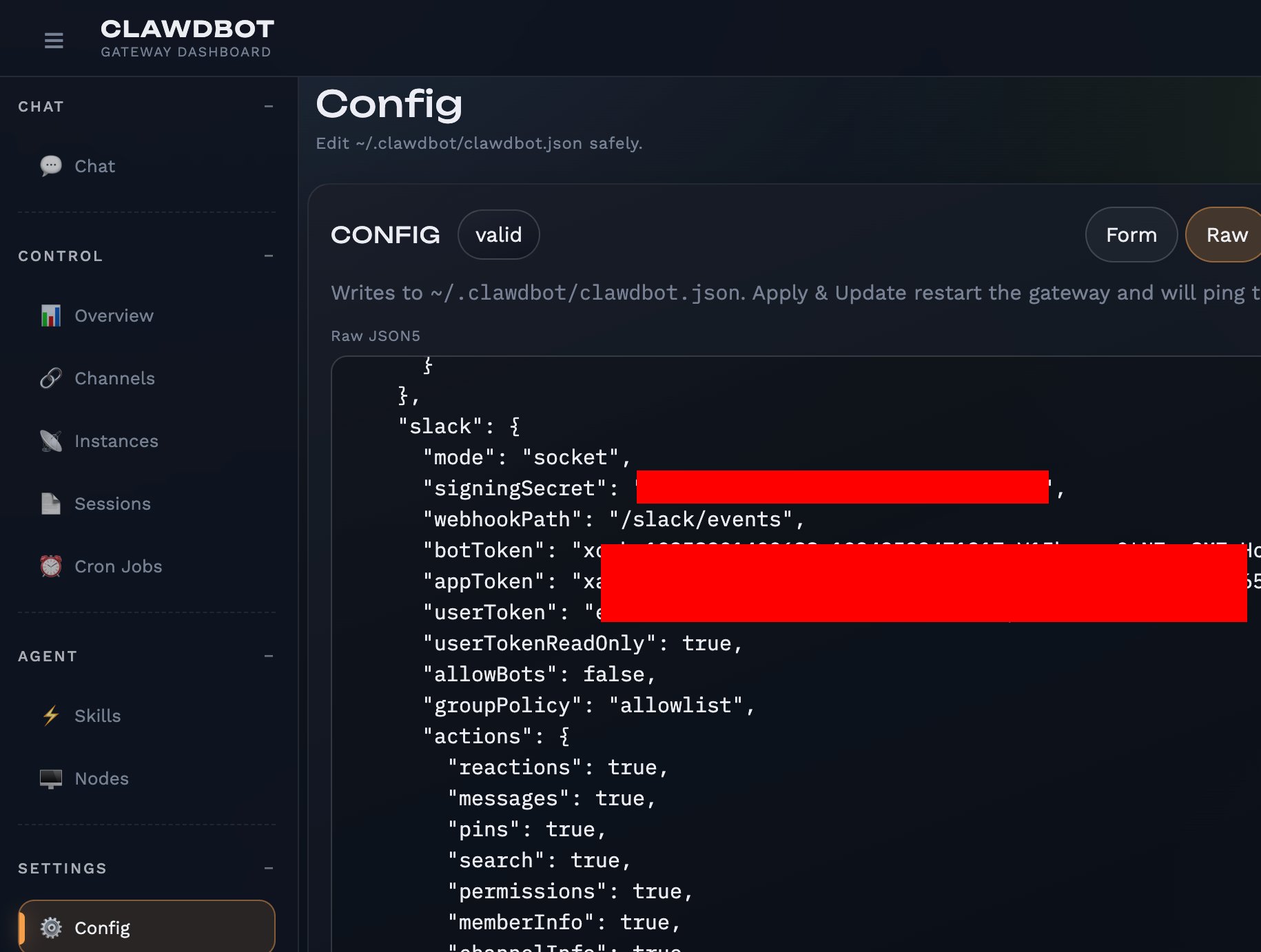Click the "search": true line
The width and height of the screenshot is (1261, 952).
(540, 860)
